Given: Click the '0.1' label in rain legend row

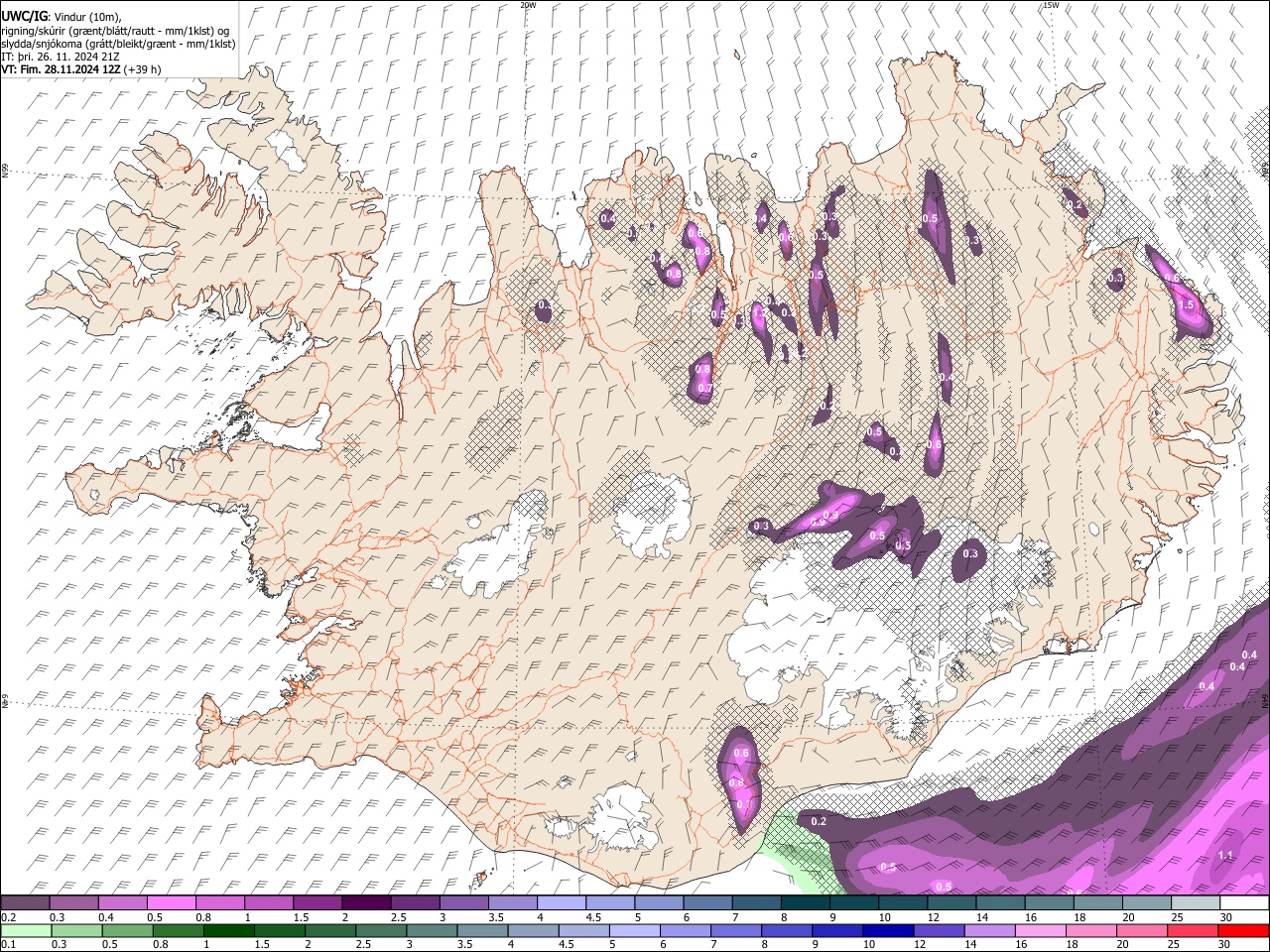Looking at the screenshot, I should 8,944.
